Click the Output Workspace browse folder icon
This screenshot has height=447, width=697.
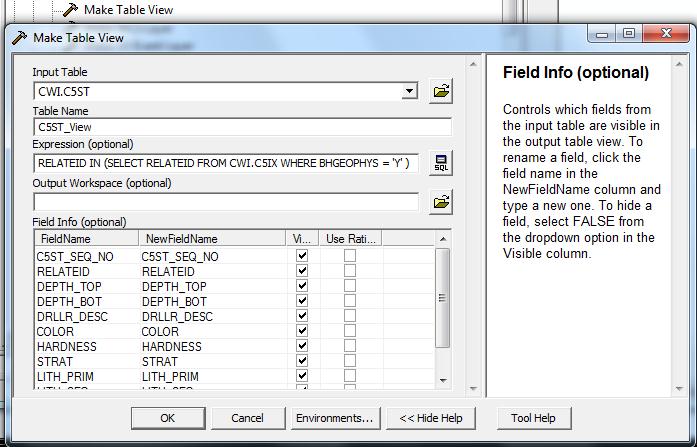[x=441, y=201]
